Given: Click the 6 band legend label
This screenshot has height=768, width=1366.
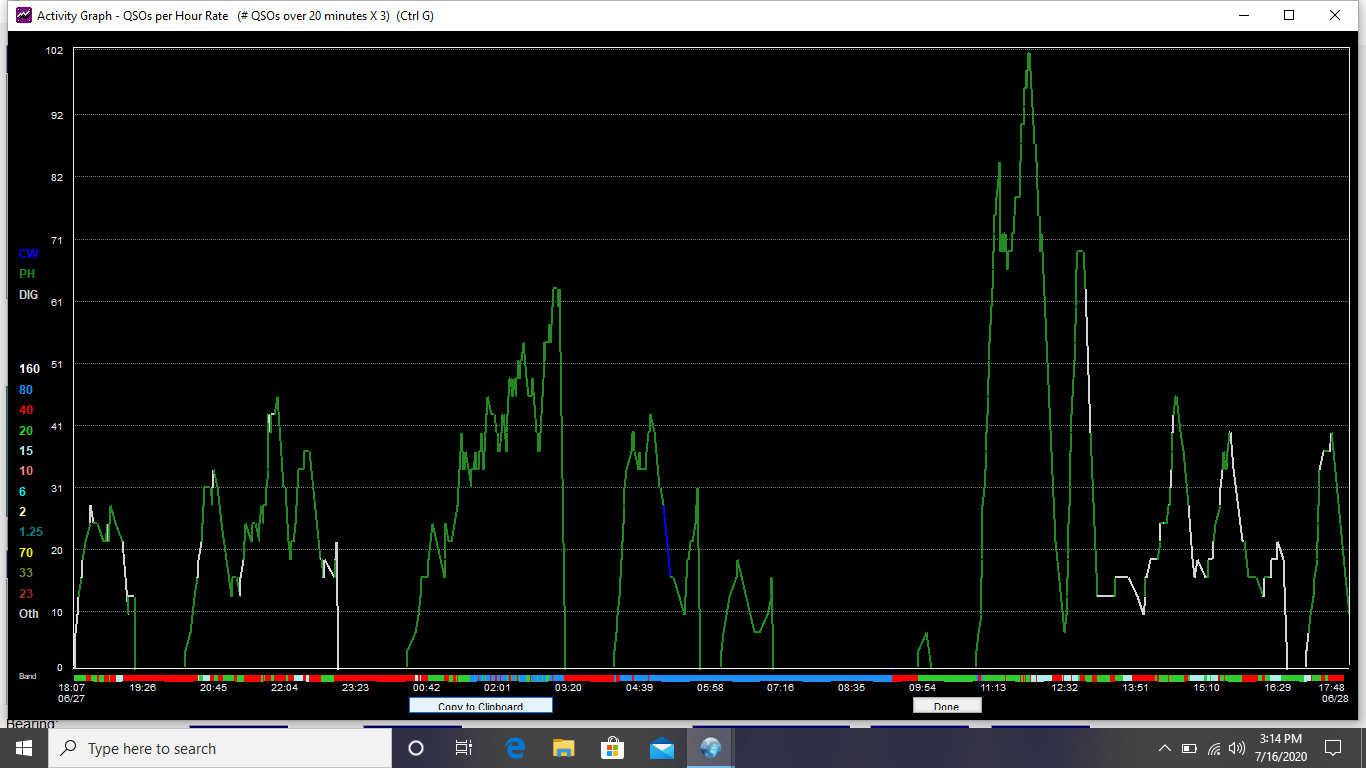Looking at the screenshot, I should [22, 492].
